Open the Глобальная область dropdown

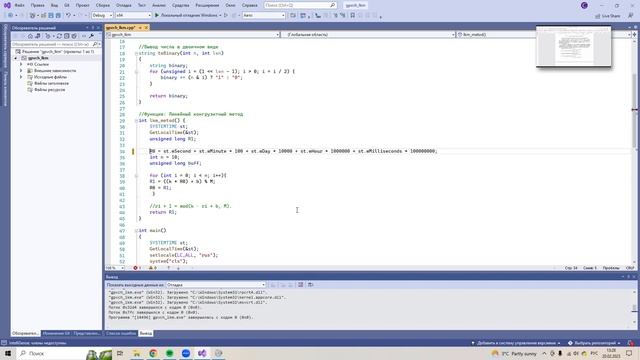pyautogui.click(x=369, y=35)
